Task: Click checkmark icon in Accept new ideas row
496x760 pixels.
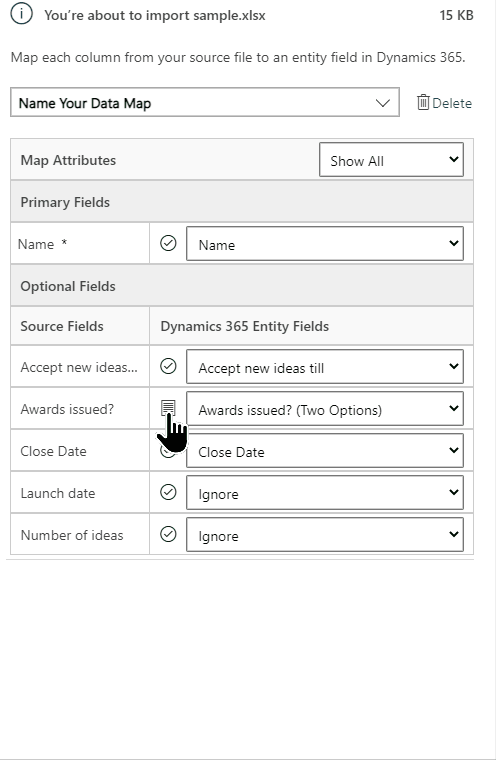Action: click(168, 366)
